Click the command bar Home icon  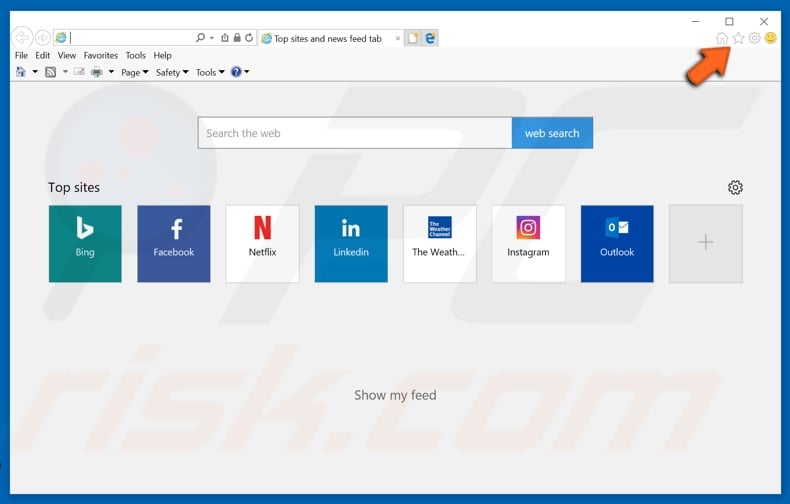point(21,72)
